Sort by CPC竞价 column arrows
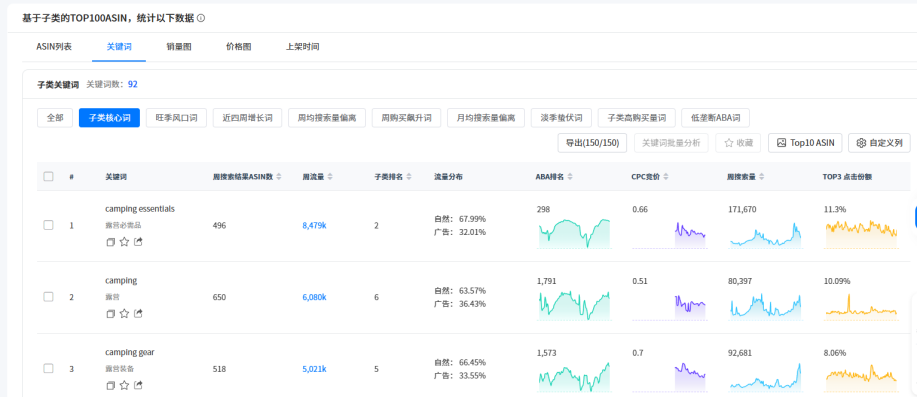 tap(666, 177)
